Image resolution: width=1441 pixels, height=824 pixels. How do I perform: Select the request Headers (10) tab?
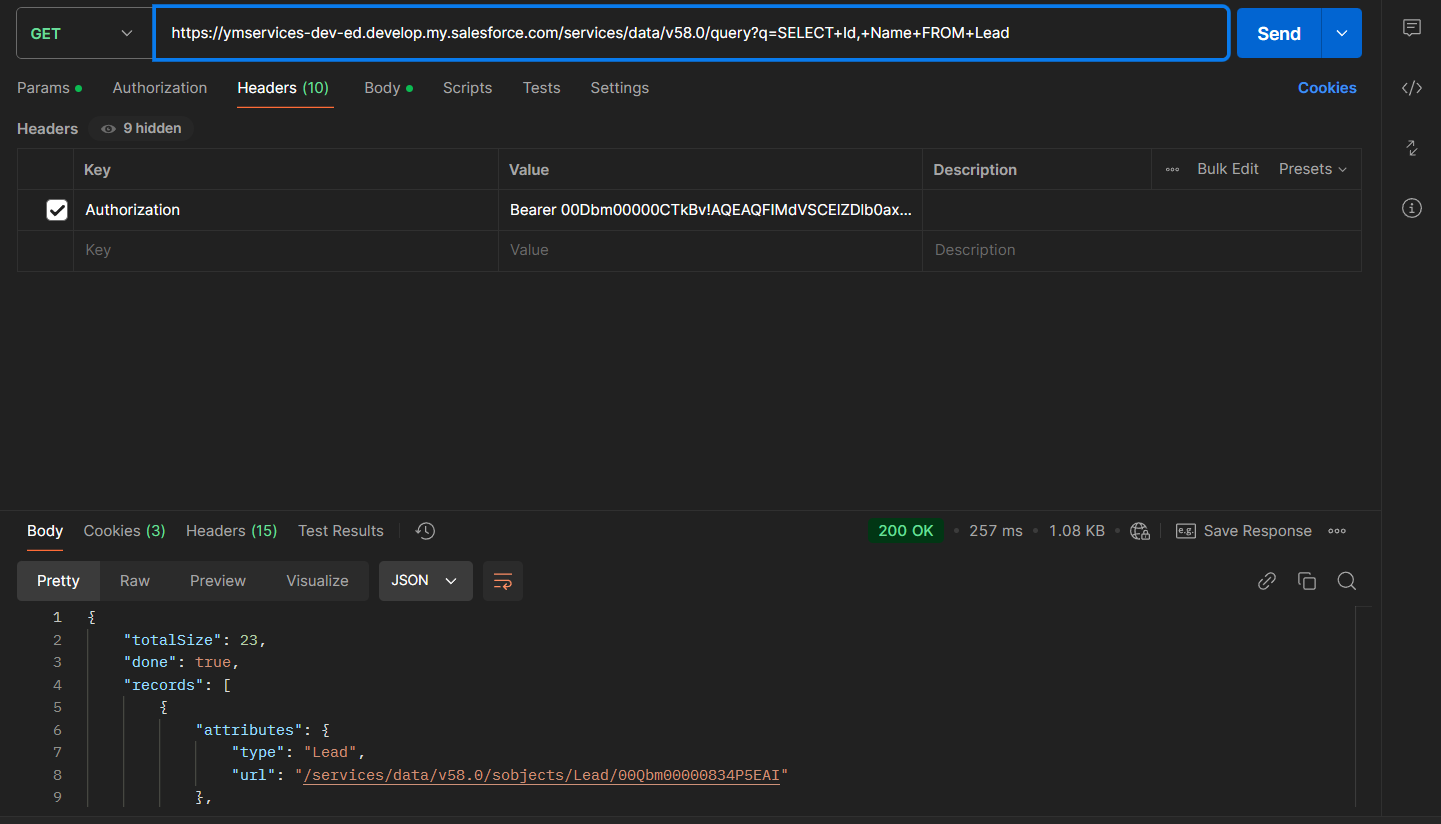click(x=283, y=88)
